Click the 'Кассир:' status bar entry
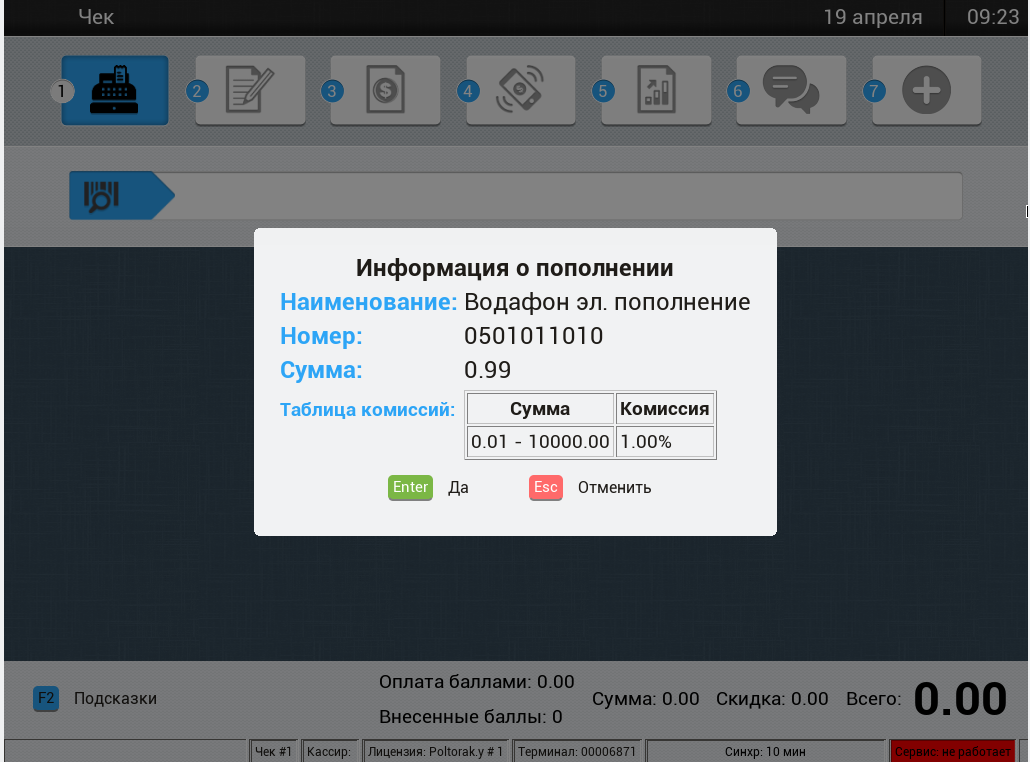The width and height of the screenshot is (1030, 762). (329, 751)
